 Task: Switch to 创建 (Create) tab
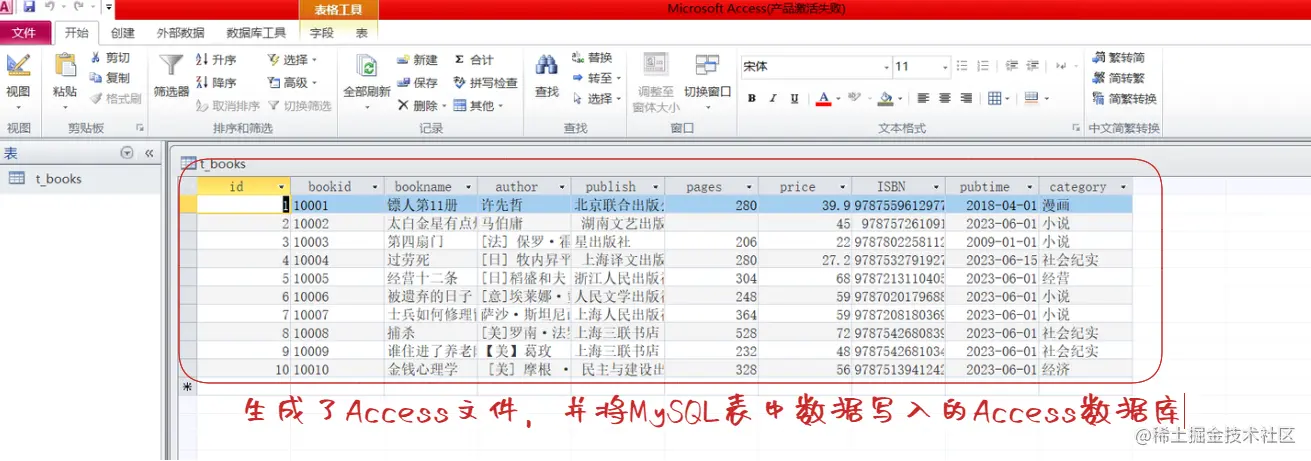tap(123, 33)
